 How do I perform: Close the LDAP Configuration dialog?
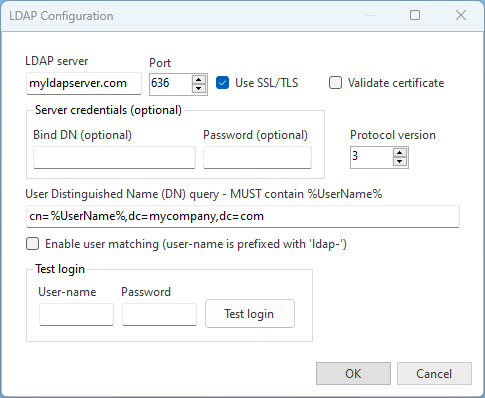(x=461, y=15)
